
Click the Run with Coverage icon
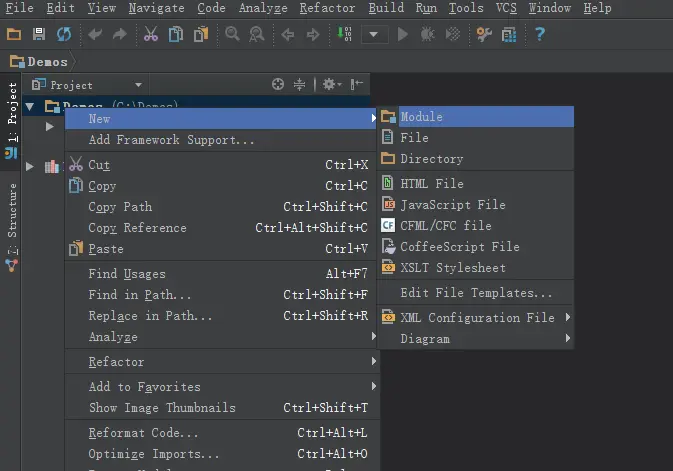pos(452,34)
